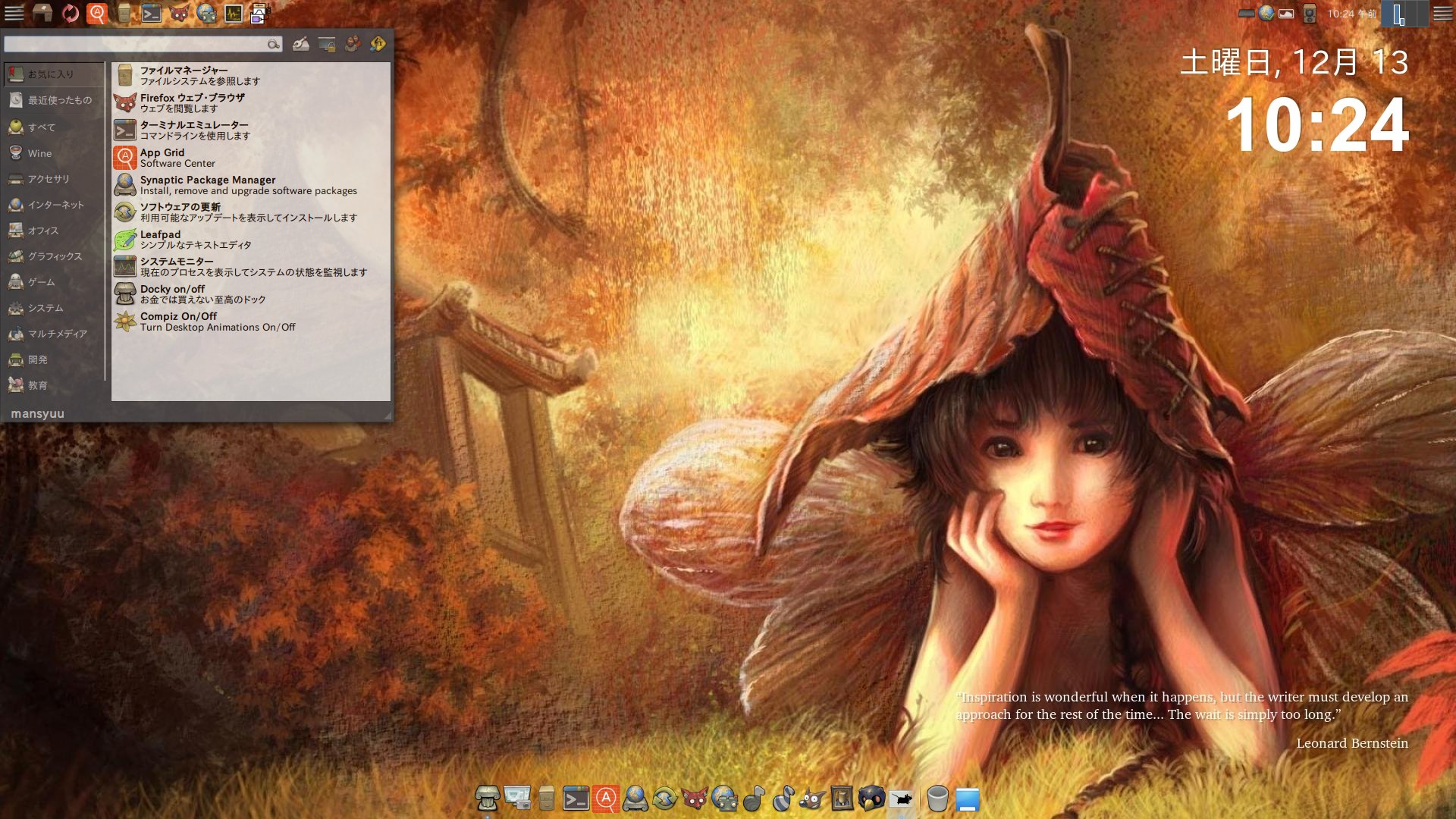Click the desk icon in the top panel
This screenshot has height=819, width=1456.
pos(42,13)
